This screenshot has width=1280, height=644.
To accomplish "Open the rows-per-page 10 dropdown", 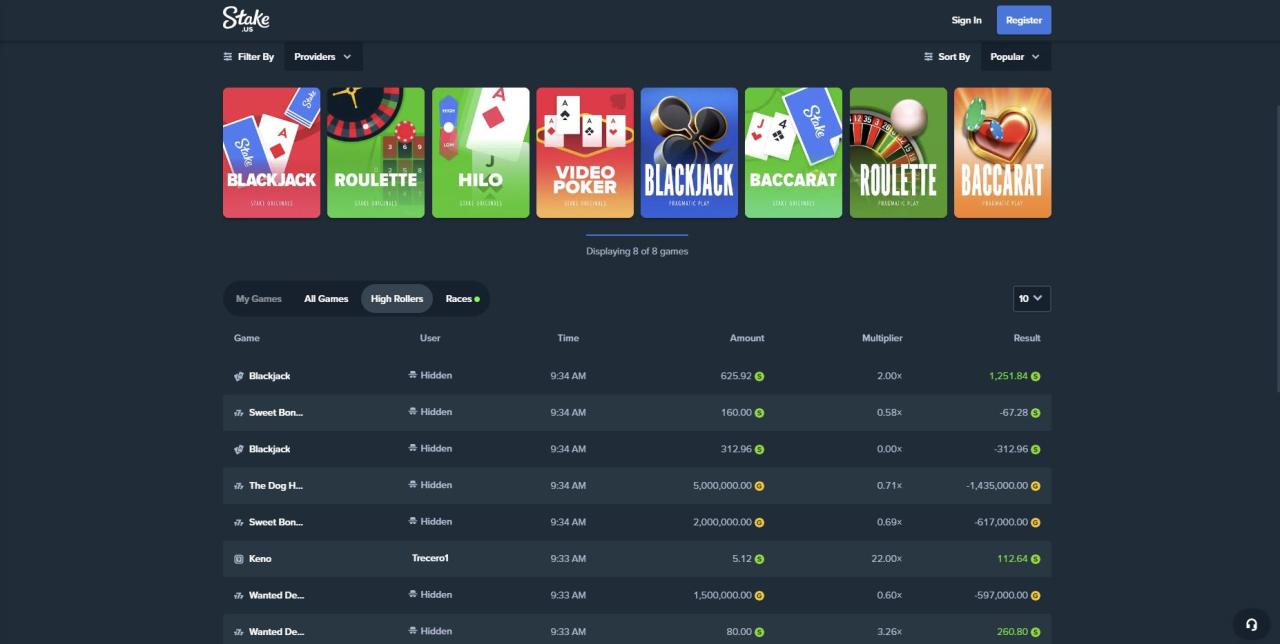I will pos(1031,298).
